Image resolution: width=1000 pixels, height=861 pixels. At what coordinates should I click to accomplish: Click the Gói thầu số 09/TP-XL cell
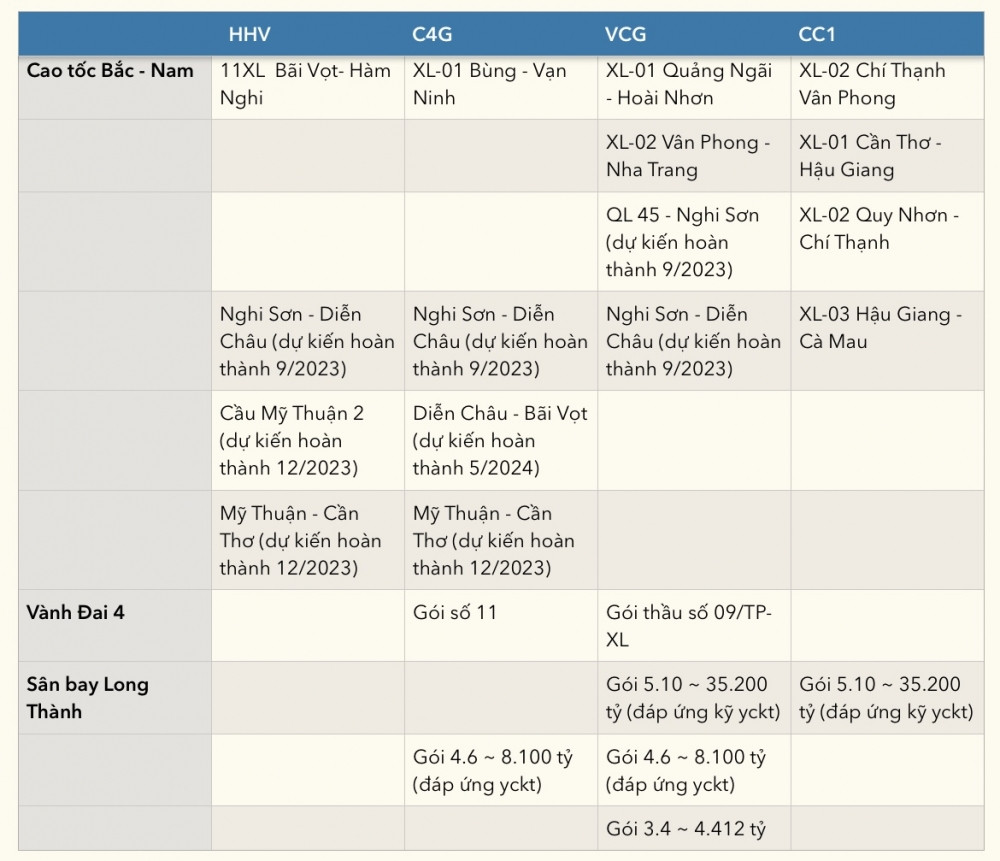[689, 626]
